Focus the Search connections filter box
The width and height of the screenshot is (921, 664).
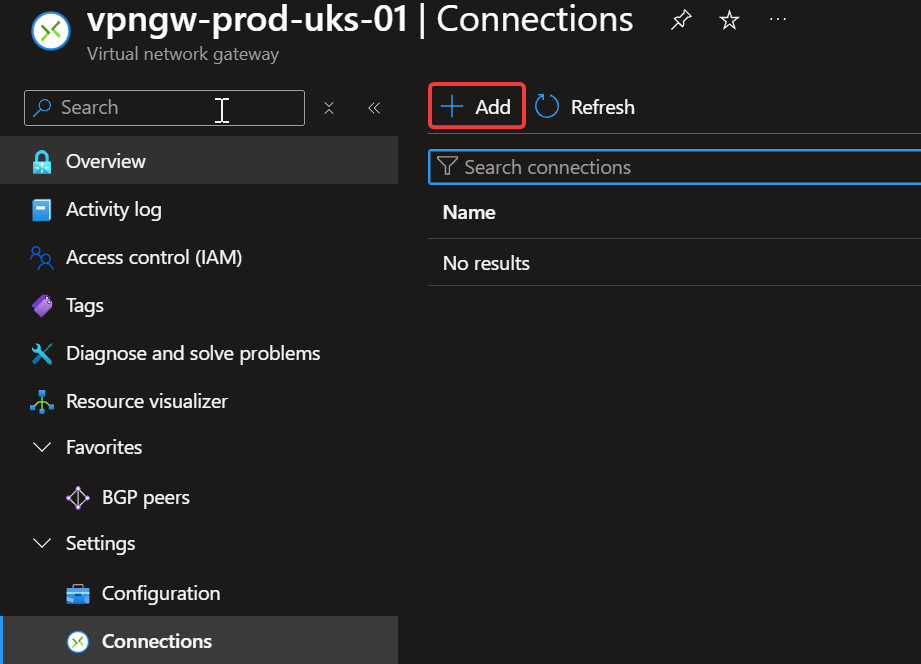tap(674, 167)
